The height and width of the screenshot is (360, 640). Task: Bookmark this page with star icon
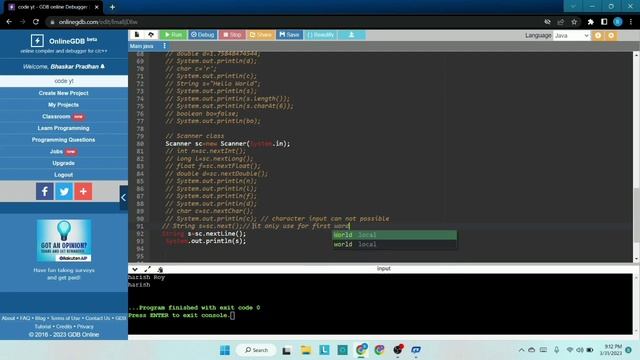(574, 22)
